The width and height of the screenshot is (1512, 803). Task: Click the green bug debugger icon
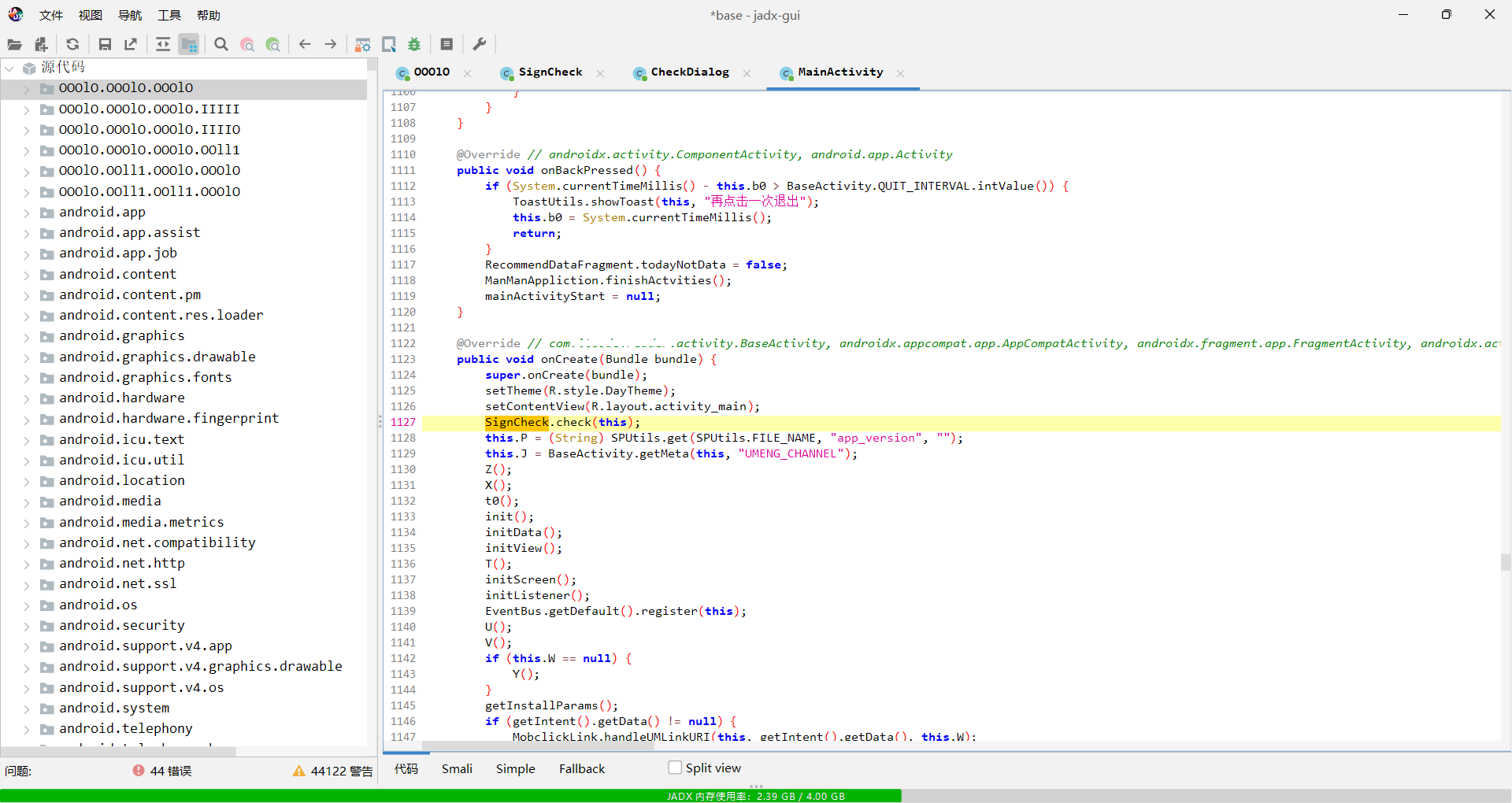414,45
